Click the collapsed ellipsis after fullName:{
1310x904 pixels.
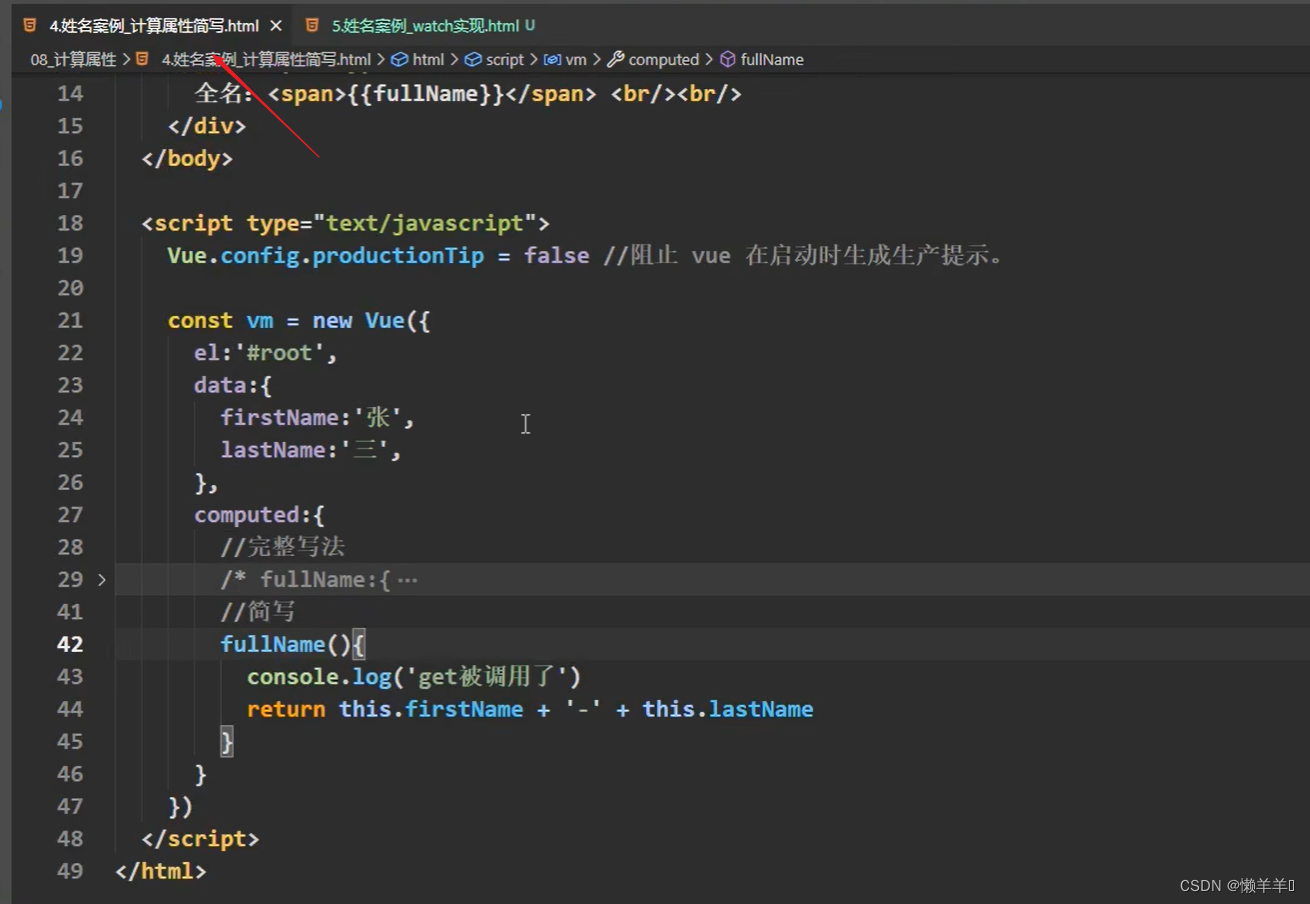tap(407, 580)
